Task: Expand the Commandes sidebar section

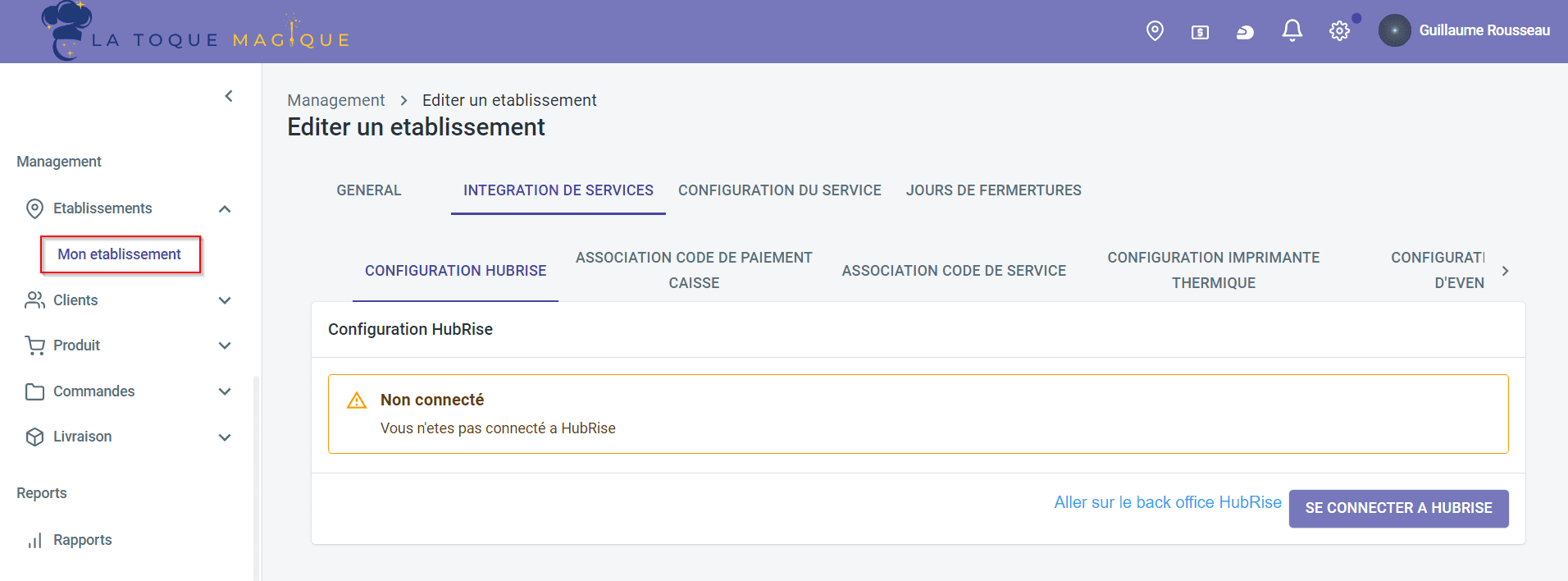Action: click(225, 391)
